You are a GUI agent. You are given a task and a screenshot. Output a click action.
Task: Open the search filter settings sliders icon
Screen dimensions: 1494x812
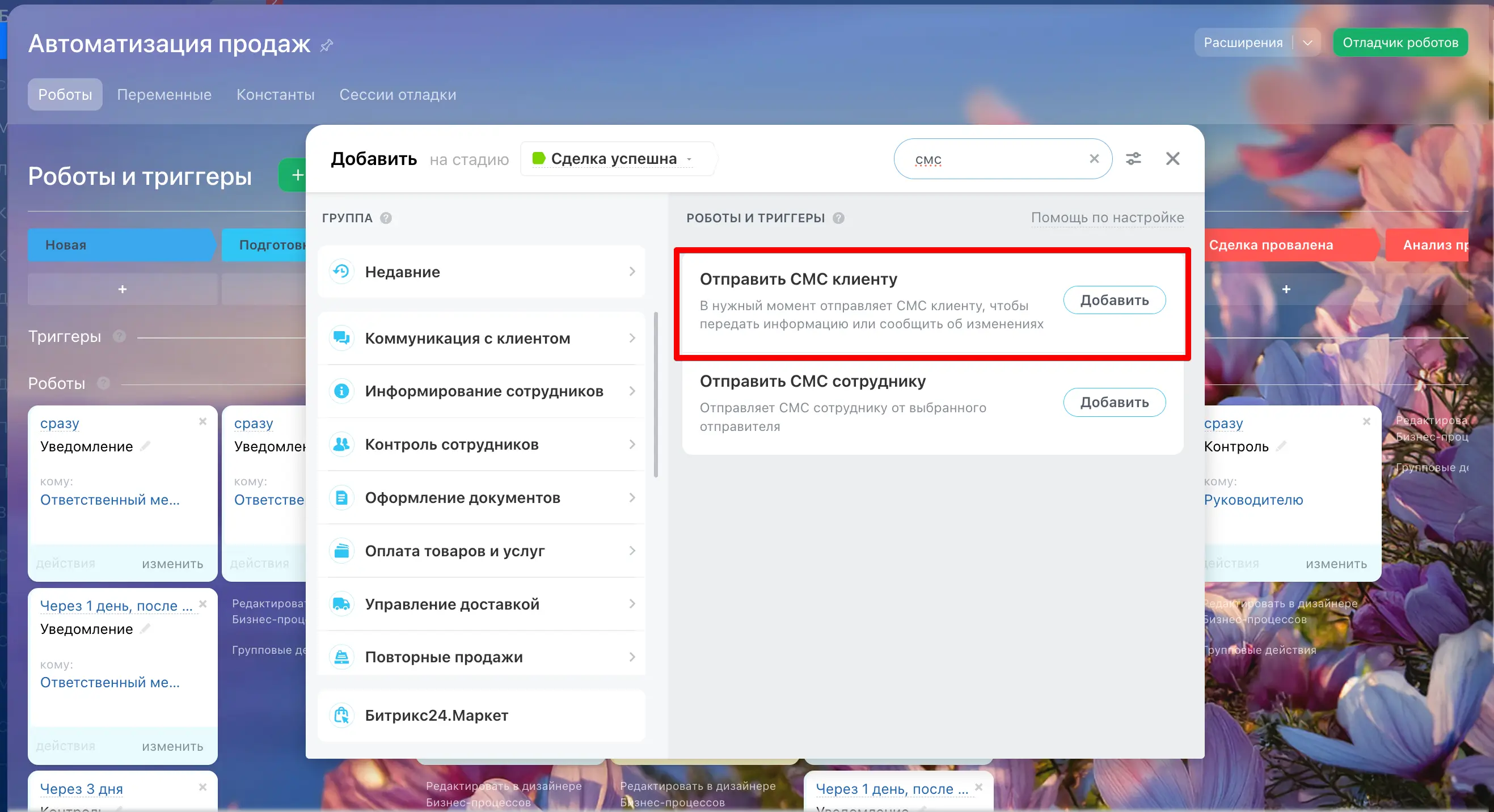tap(1133, 158)
